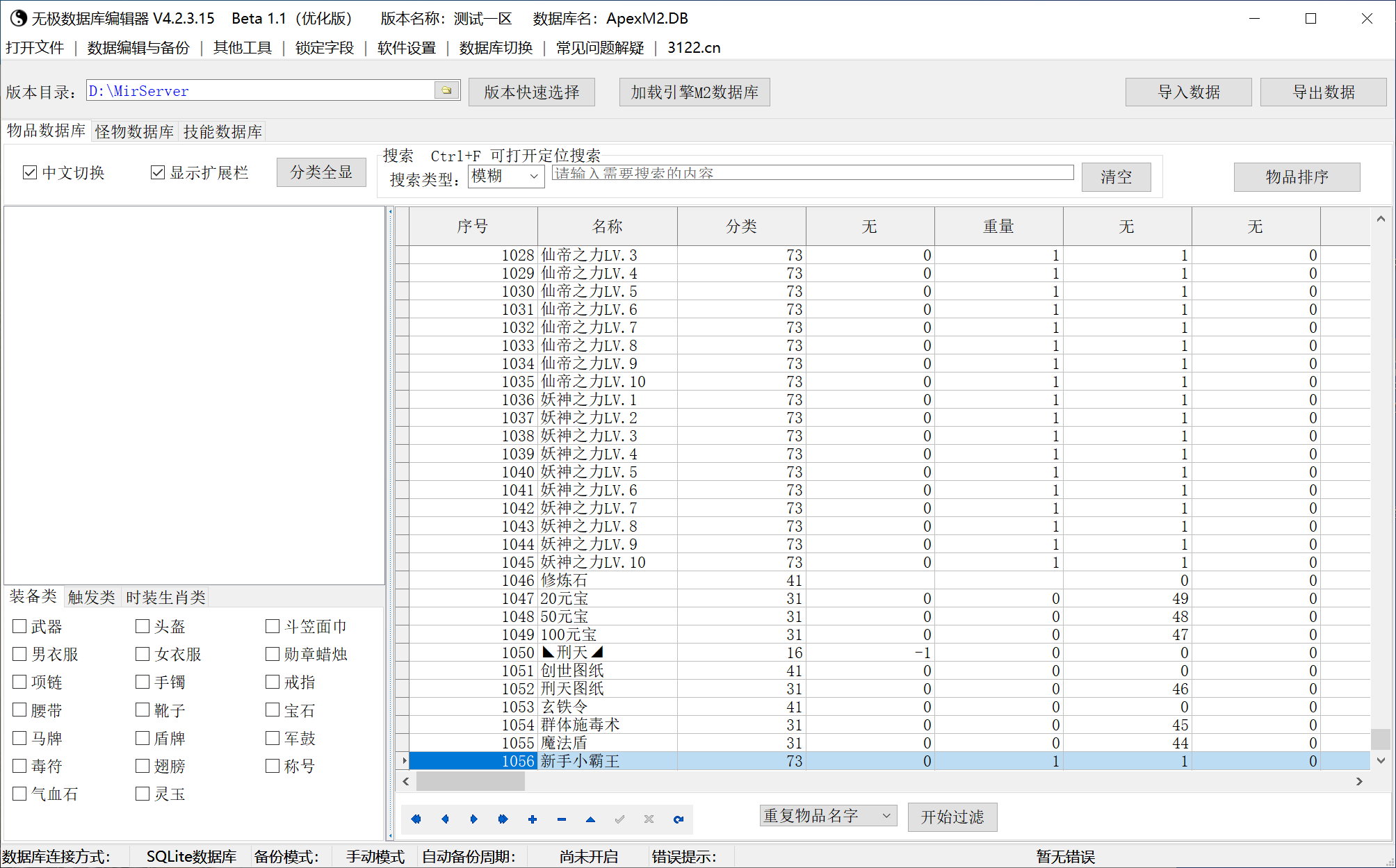Go to previous record in navigator

(445, 819)
